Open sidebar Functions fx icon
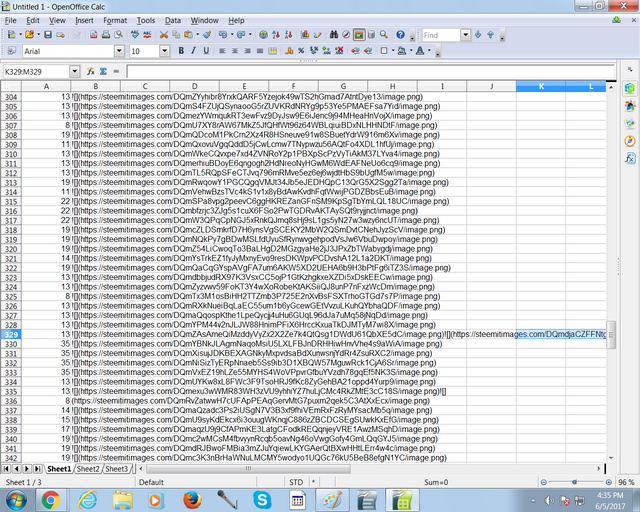Image resolution: width=640 pixels, height=512 pixels. pos(630,158)
